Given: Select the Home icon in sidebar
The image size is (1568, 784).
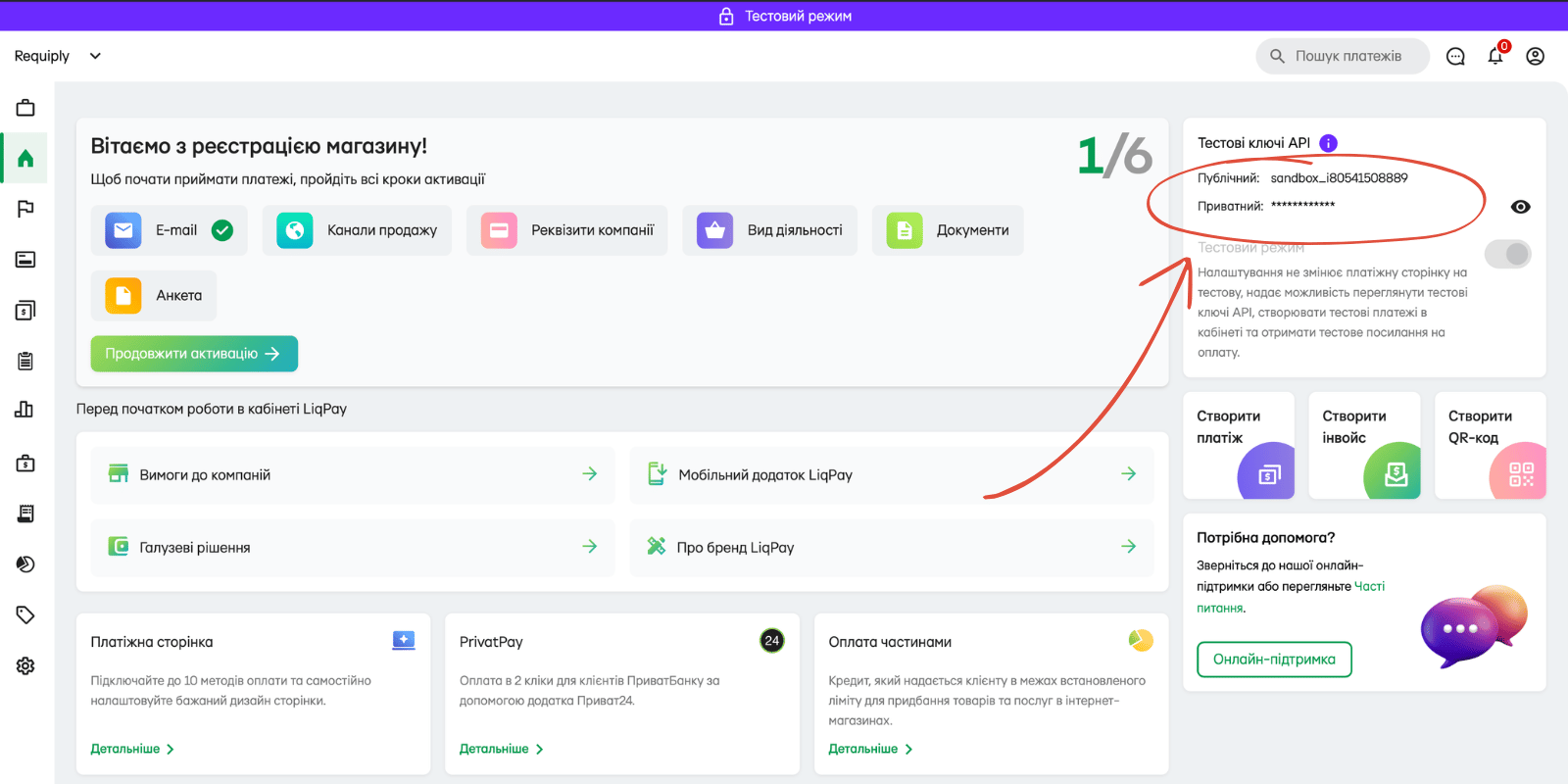Looking at the screenshot, I should click(x=25, y=159).
